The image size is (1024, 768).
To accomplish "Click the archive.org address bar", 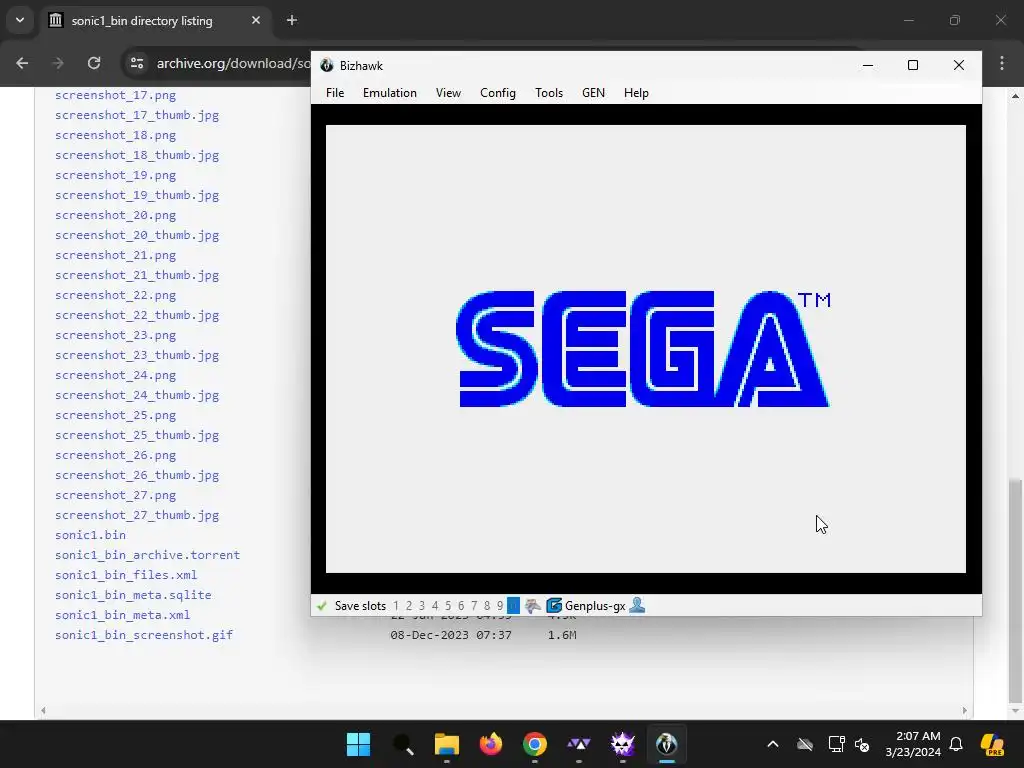I will (233, 63).
